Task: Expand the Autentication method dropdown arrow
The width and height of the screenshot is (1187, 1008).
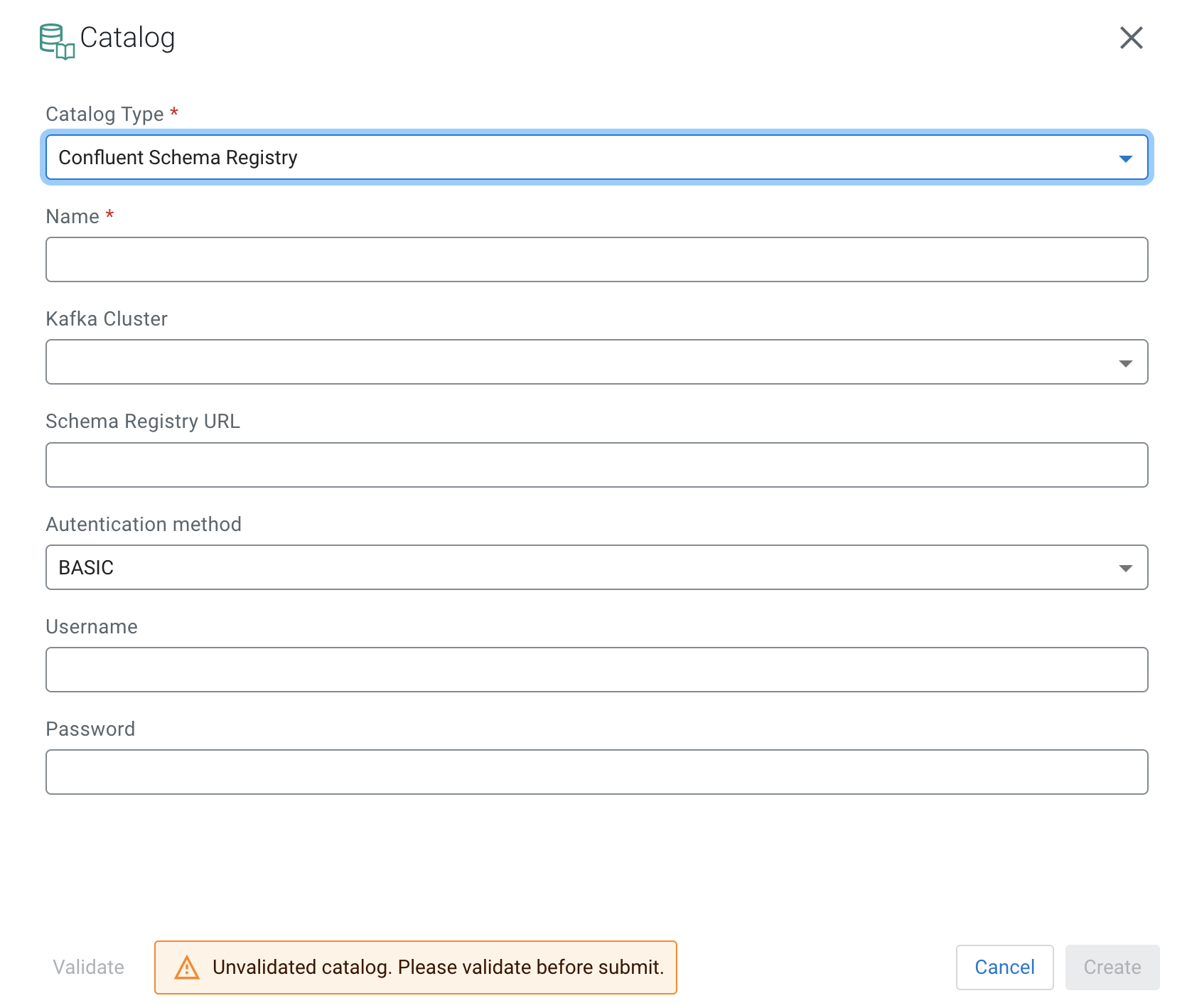Action: [1125, 567]
